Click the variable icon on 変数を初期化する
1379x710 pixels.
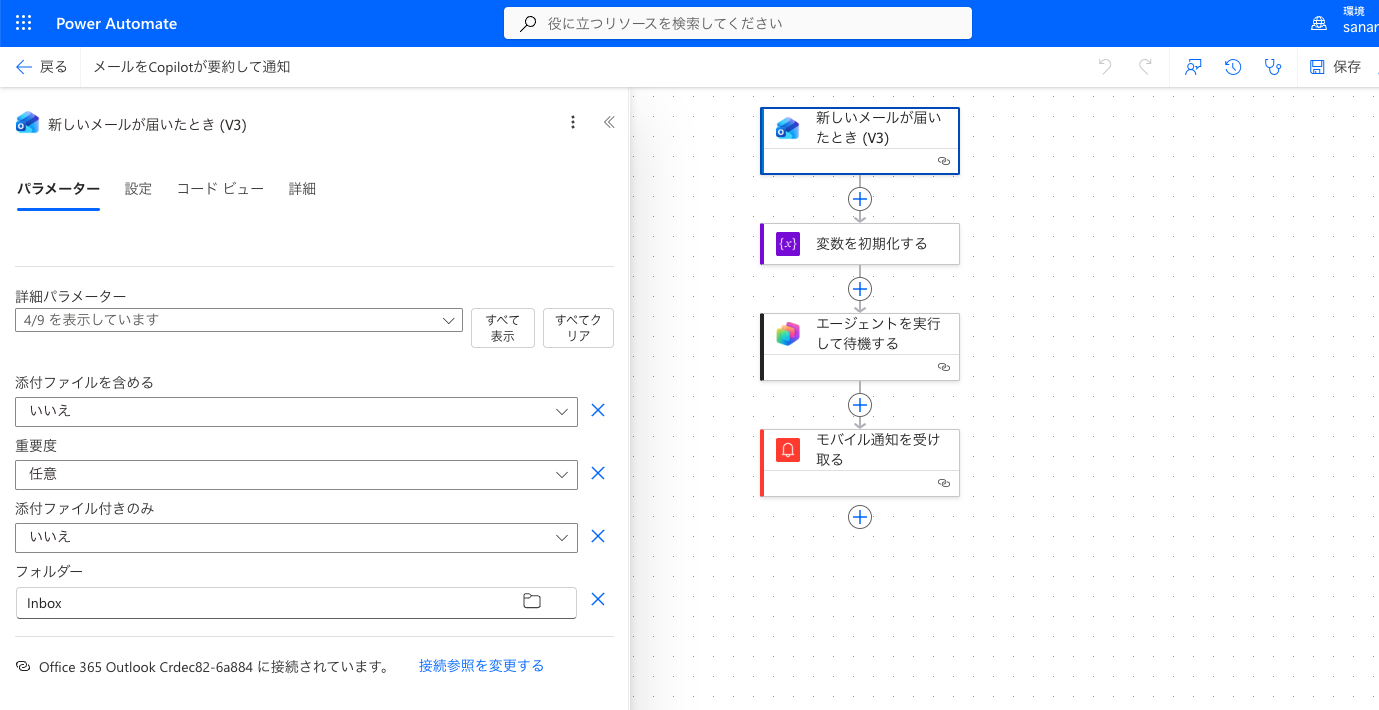click(788, 244)
